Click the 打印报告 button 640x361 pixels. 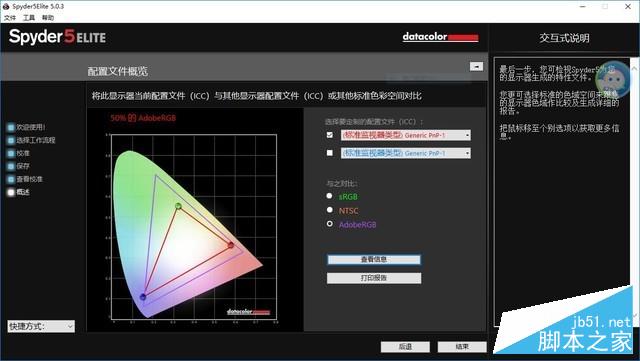374,278
